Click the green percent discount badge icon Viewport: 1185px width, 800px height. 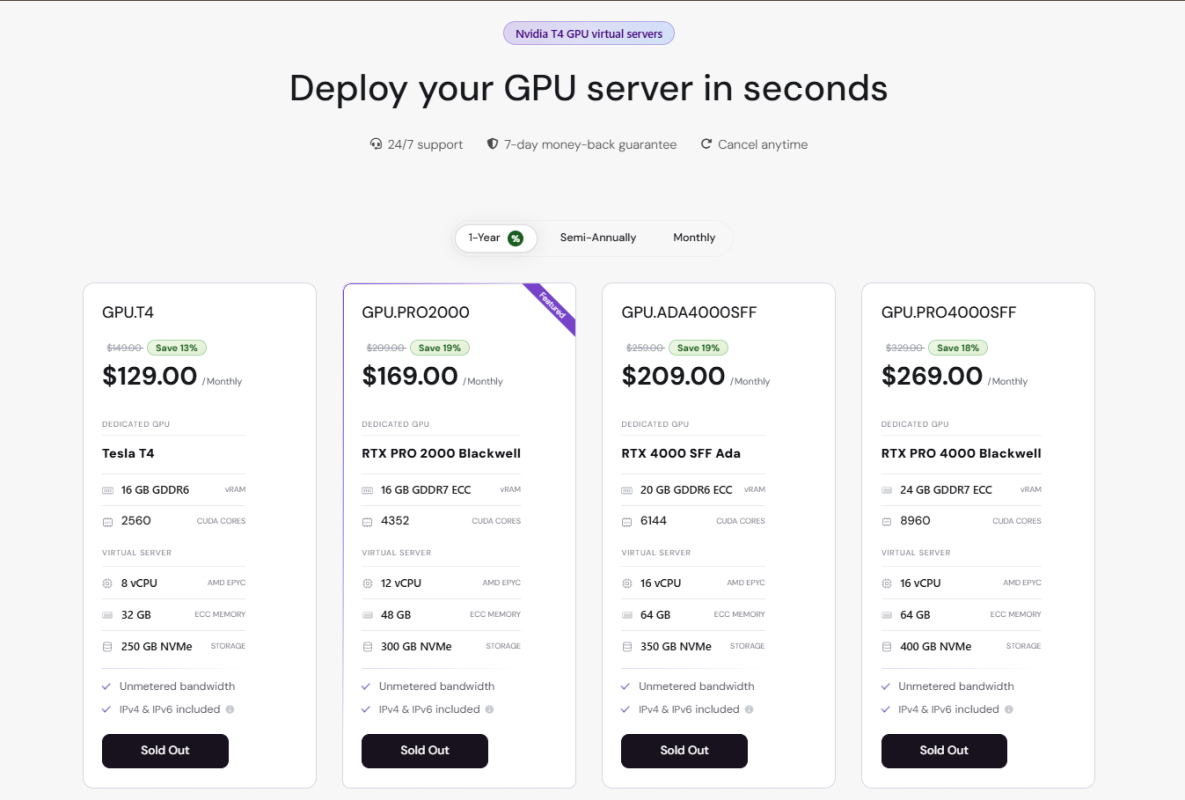515,239
